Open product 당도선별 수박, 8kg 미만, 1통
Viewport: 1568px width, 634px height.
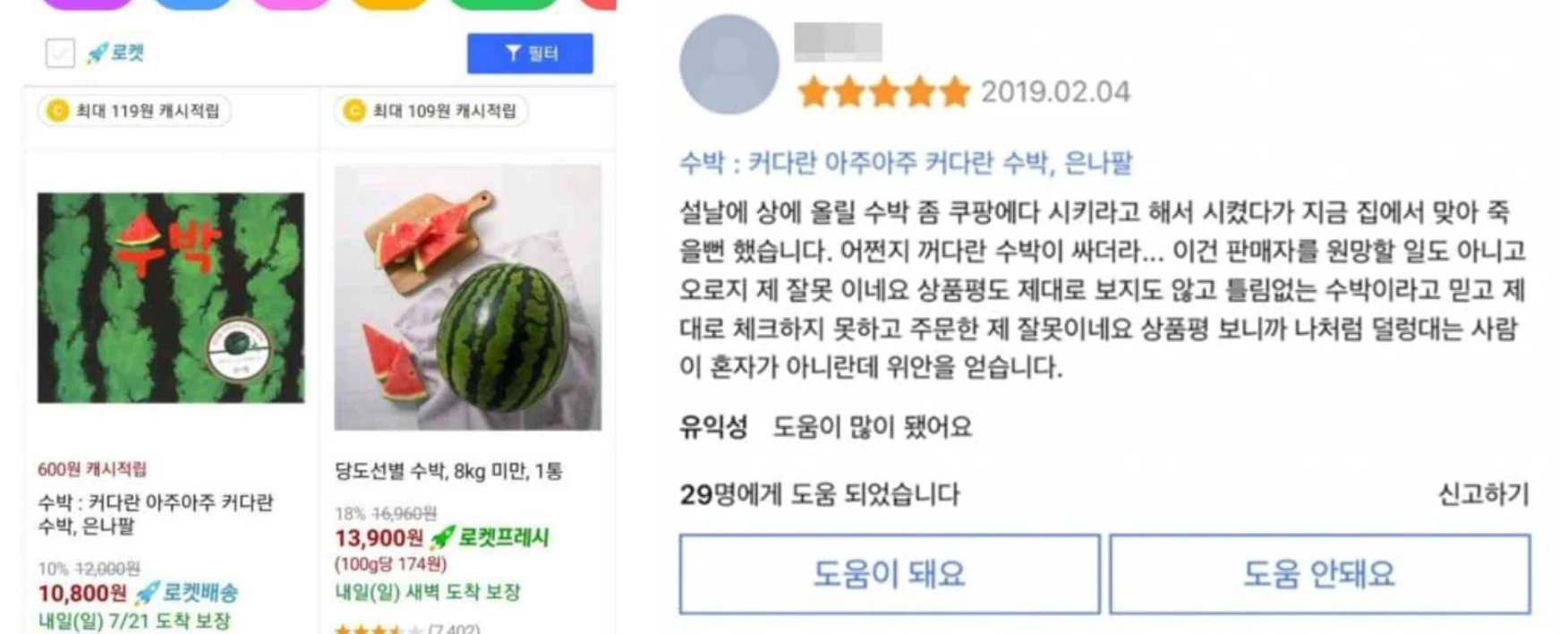click(448, 471)
